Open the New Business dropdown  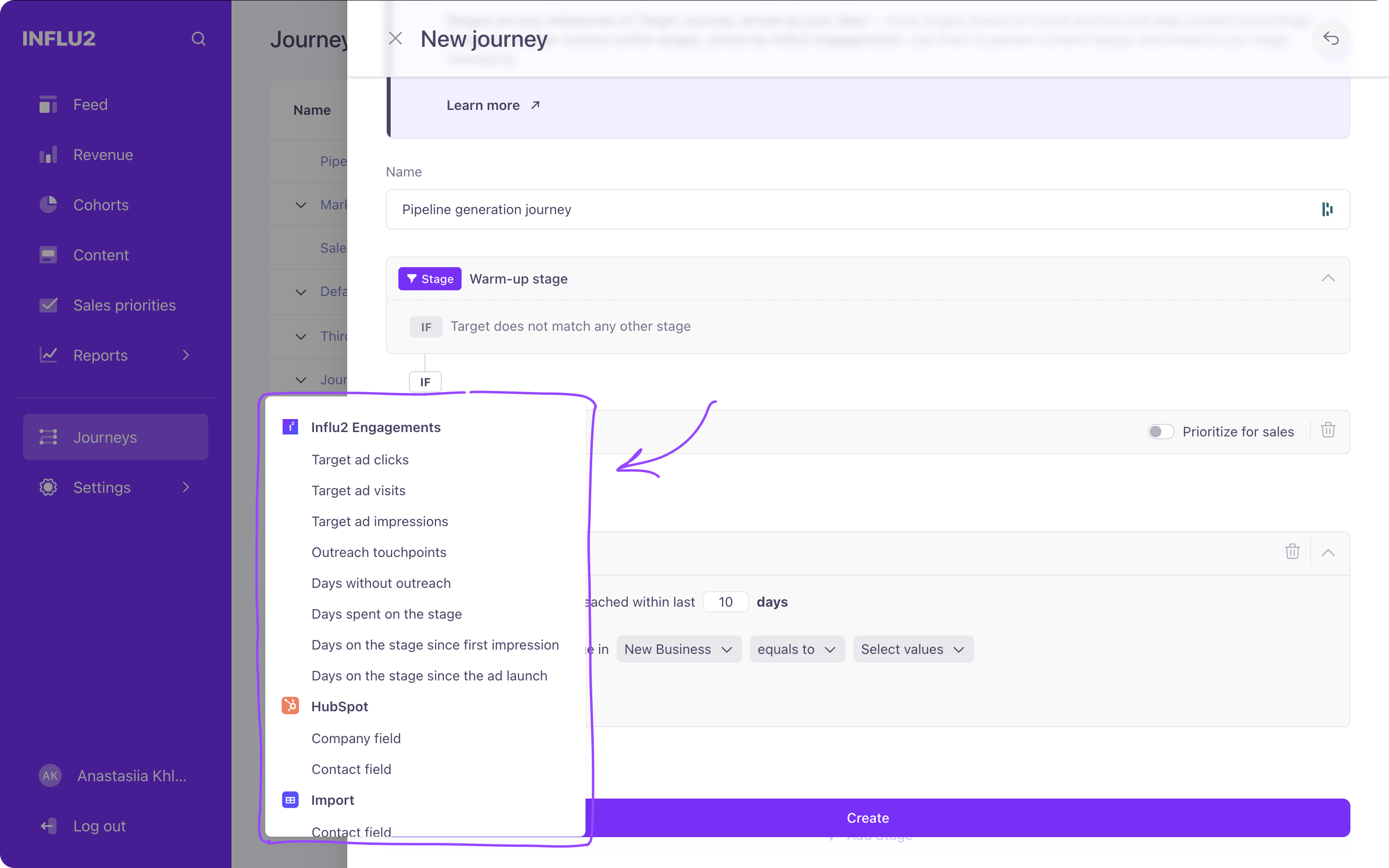[679, 649]
